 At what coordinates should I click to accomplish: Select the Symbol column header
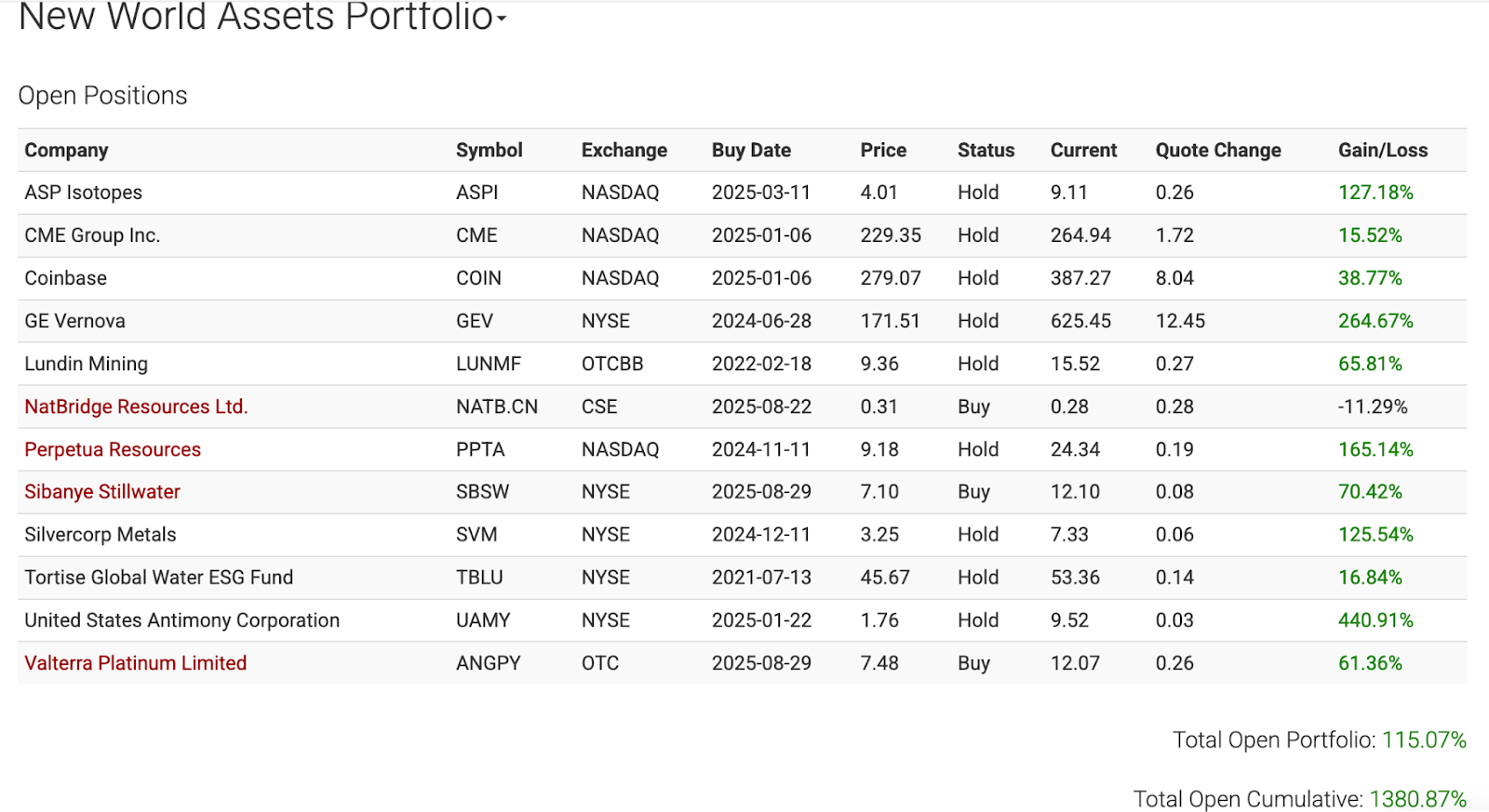point(489,150)
